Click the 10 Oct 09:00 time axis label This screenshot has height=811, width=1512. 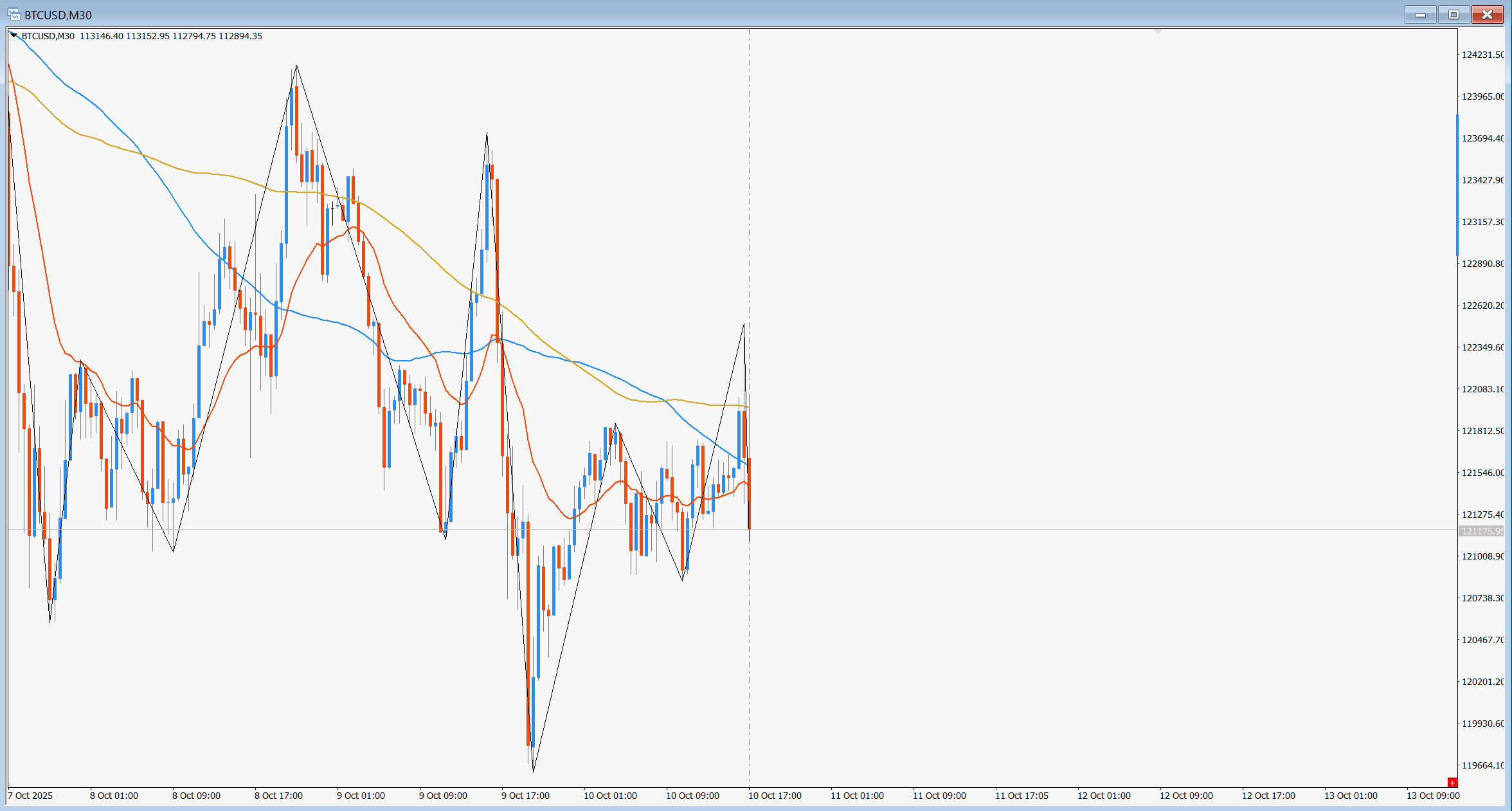point(692,796)
